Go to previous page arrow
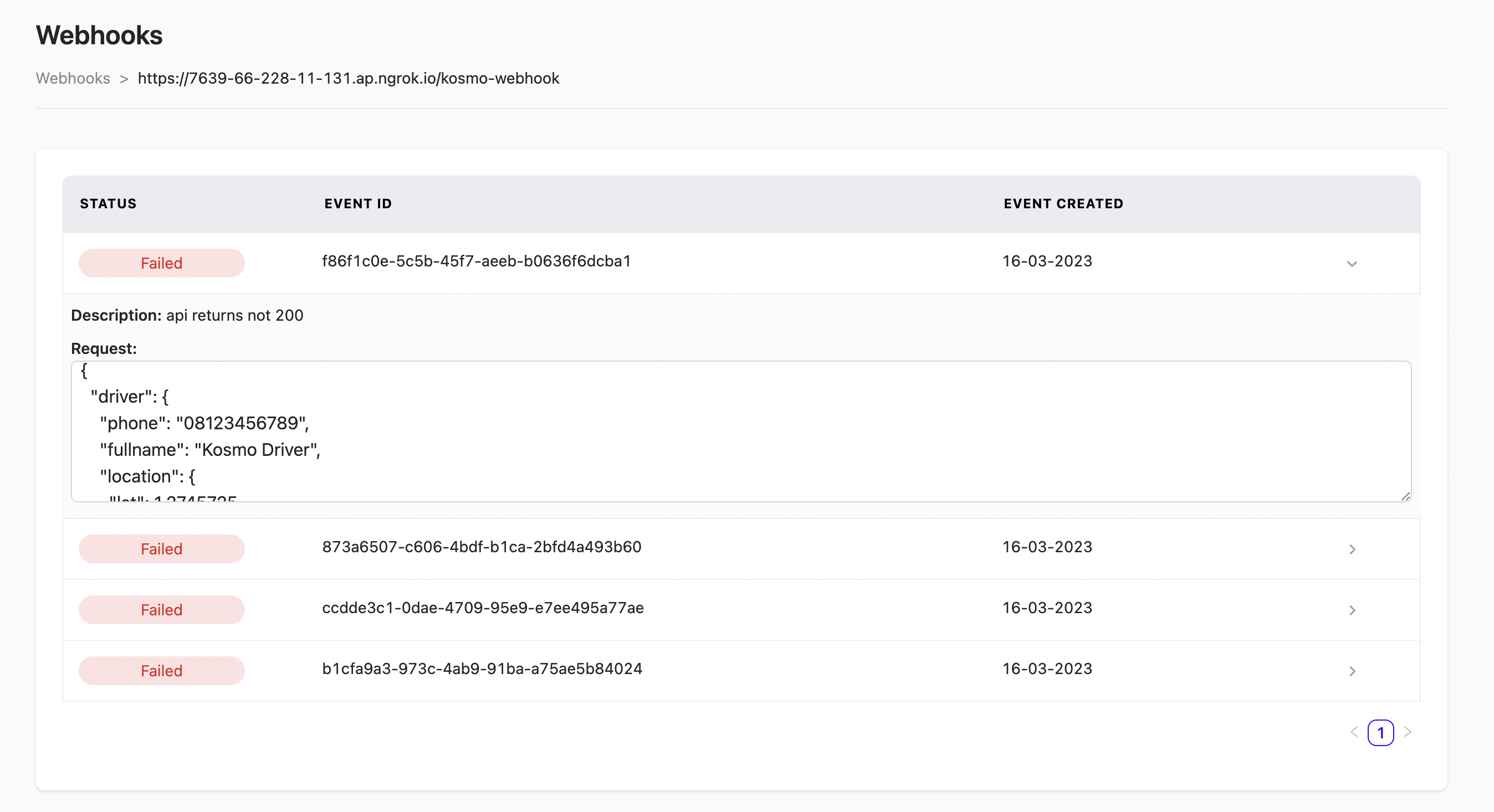 pyautogui.click(x=1354, y=732)
